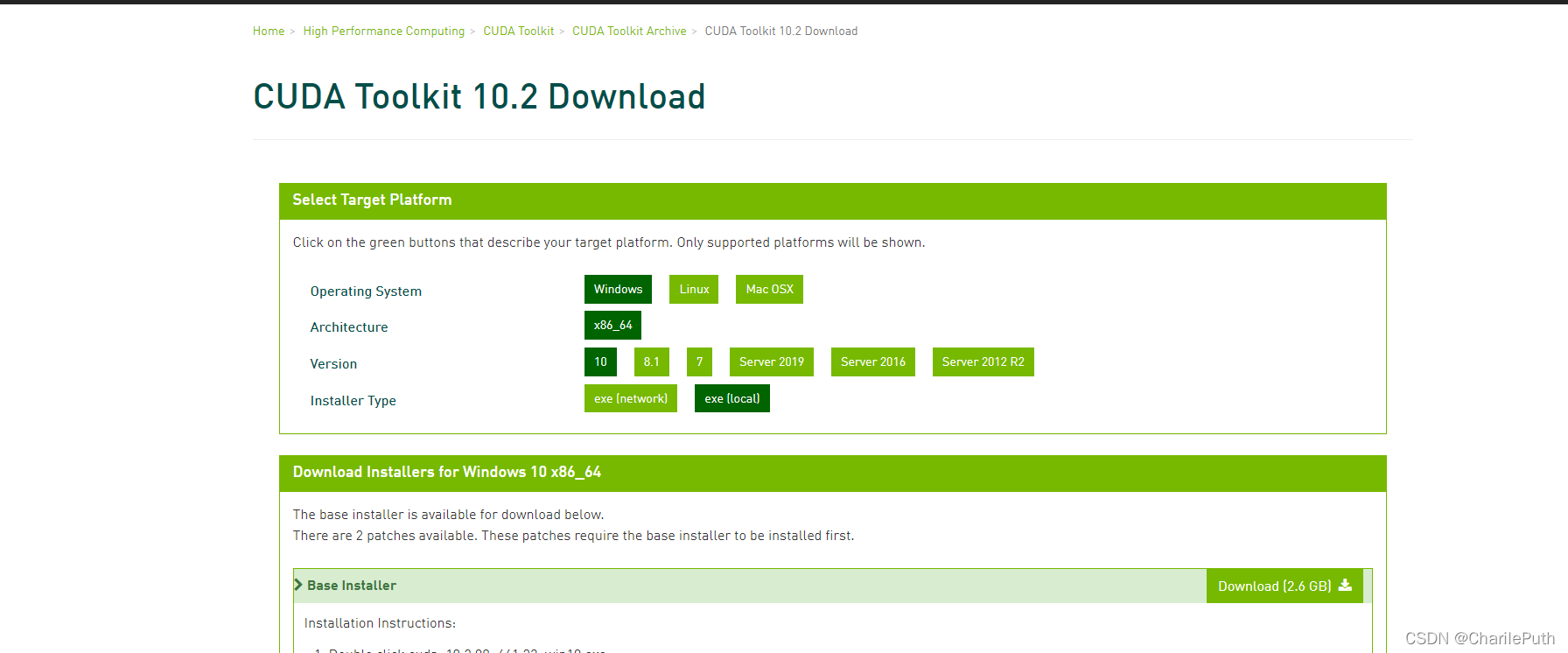Choose x86_64 architecture

[612, 325]
